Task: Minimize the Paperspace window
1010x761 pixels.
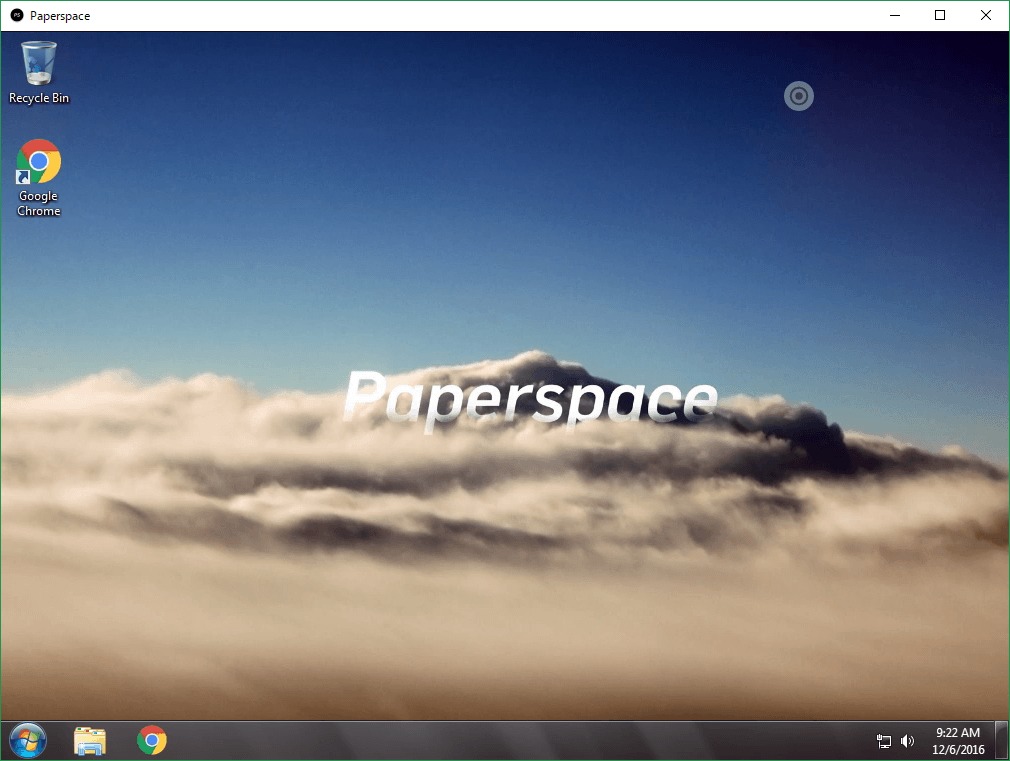Action: pyautogui.click(x=895, y=15)
